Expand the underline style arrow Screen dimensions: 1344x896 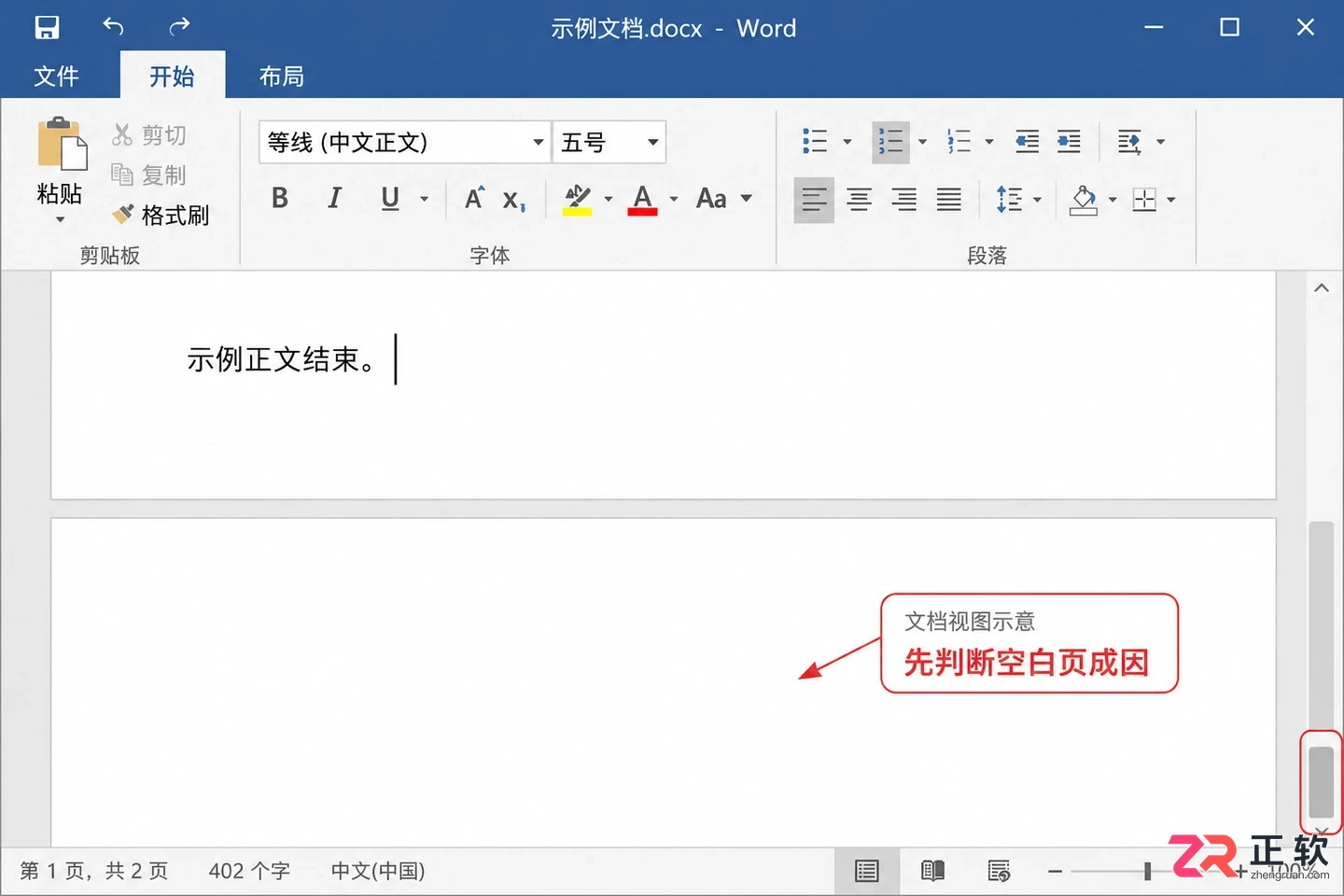[424, 199]
